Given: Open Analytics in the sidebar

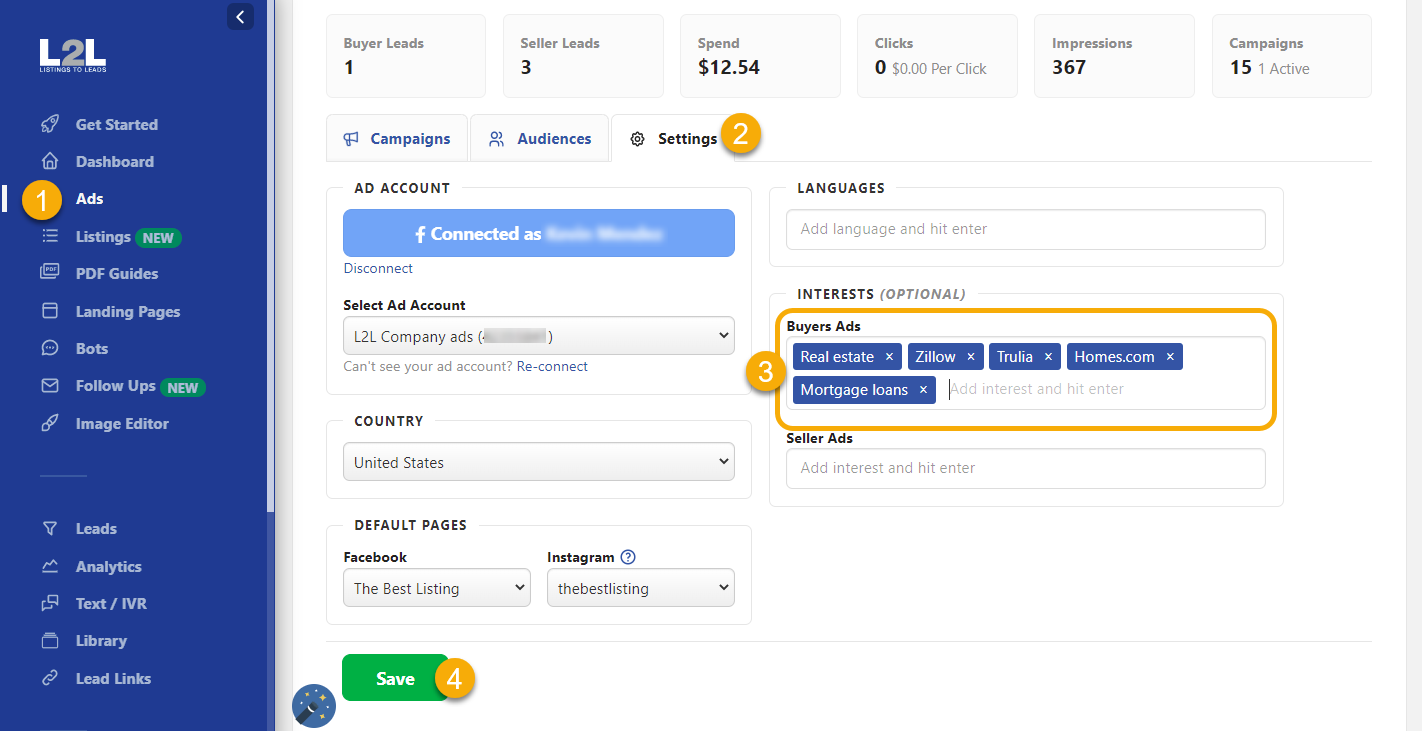Looking at the screenshot, I should (x=108, y=567).
